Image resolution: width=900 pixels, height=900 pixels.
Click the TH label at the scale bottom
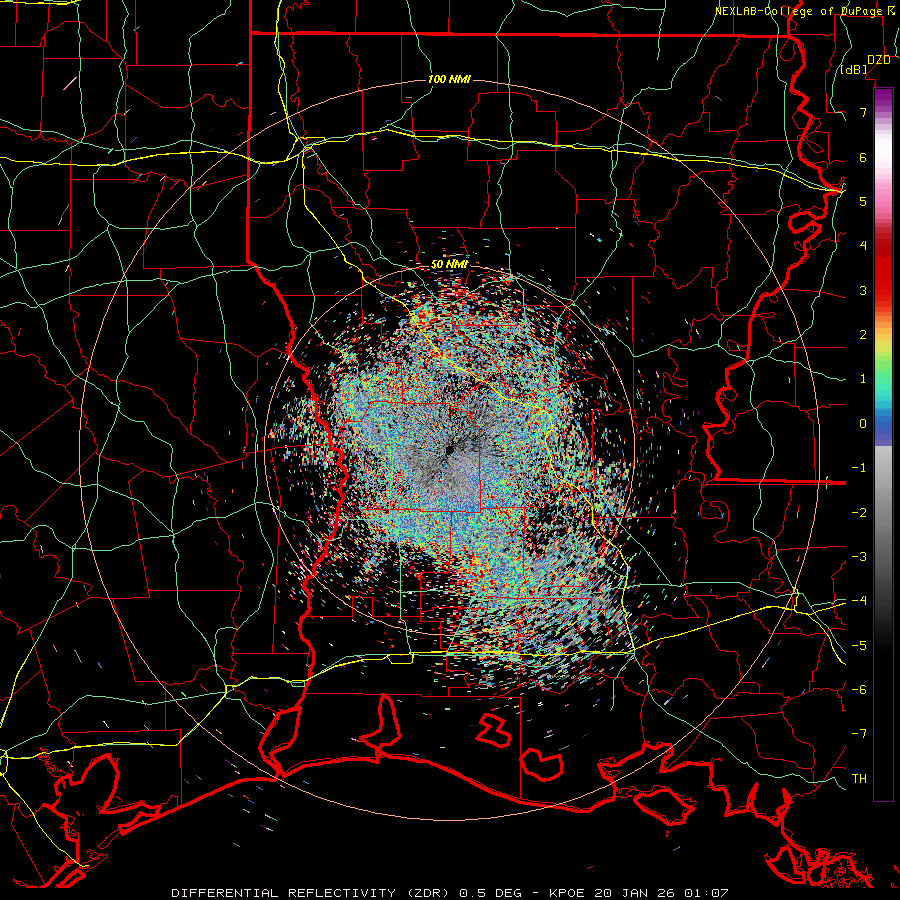[x=859, y=779]
